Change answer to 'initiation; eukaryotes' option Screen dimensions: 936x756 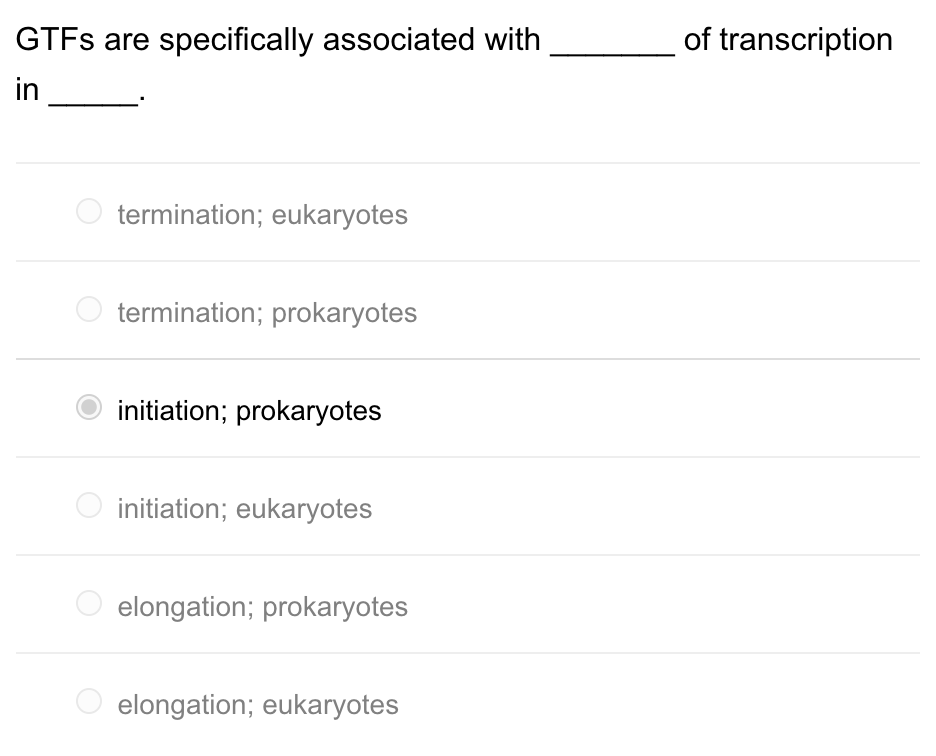88,505
